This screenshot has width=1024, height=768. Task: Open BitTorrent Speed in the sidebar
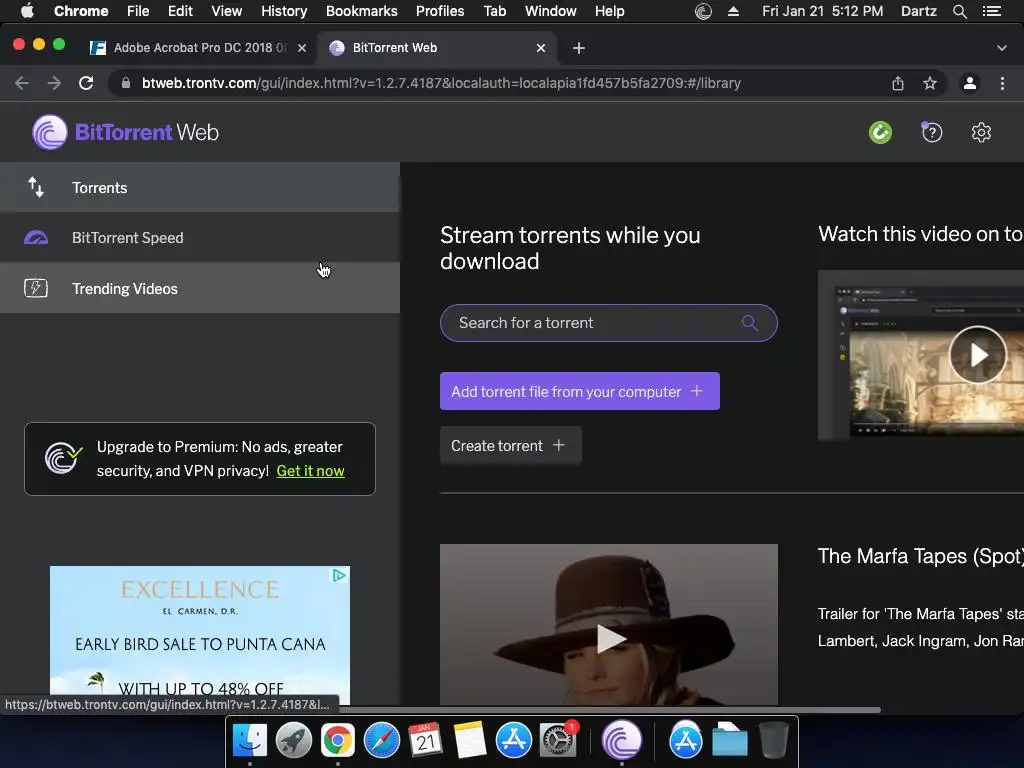[x=199, y=238]
